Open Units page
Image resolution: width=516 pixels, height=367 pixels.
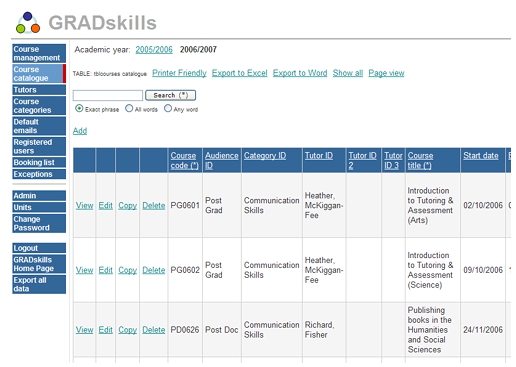[39, 207]
